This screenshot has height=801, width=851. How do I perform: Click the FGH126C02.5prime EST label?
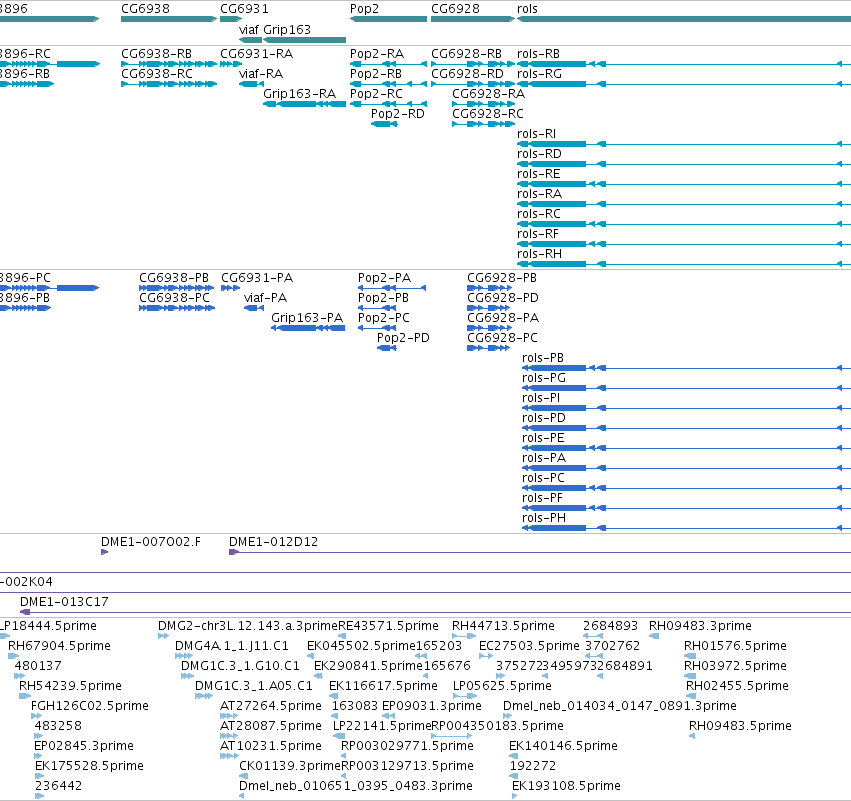tap(90, 706)
